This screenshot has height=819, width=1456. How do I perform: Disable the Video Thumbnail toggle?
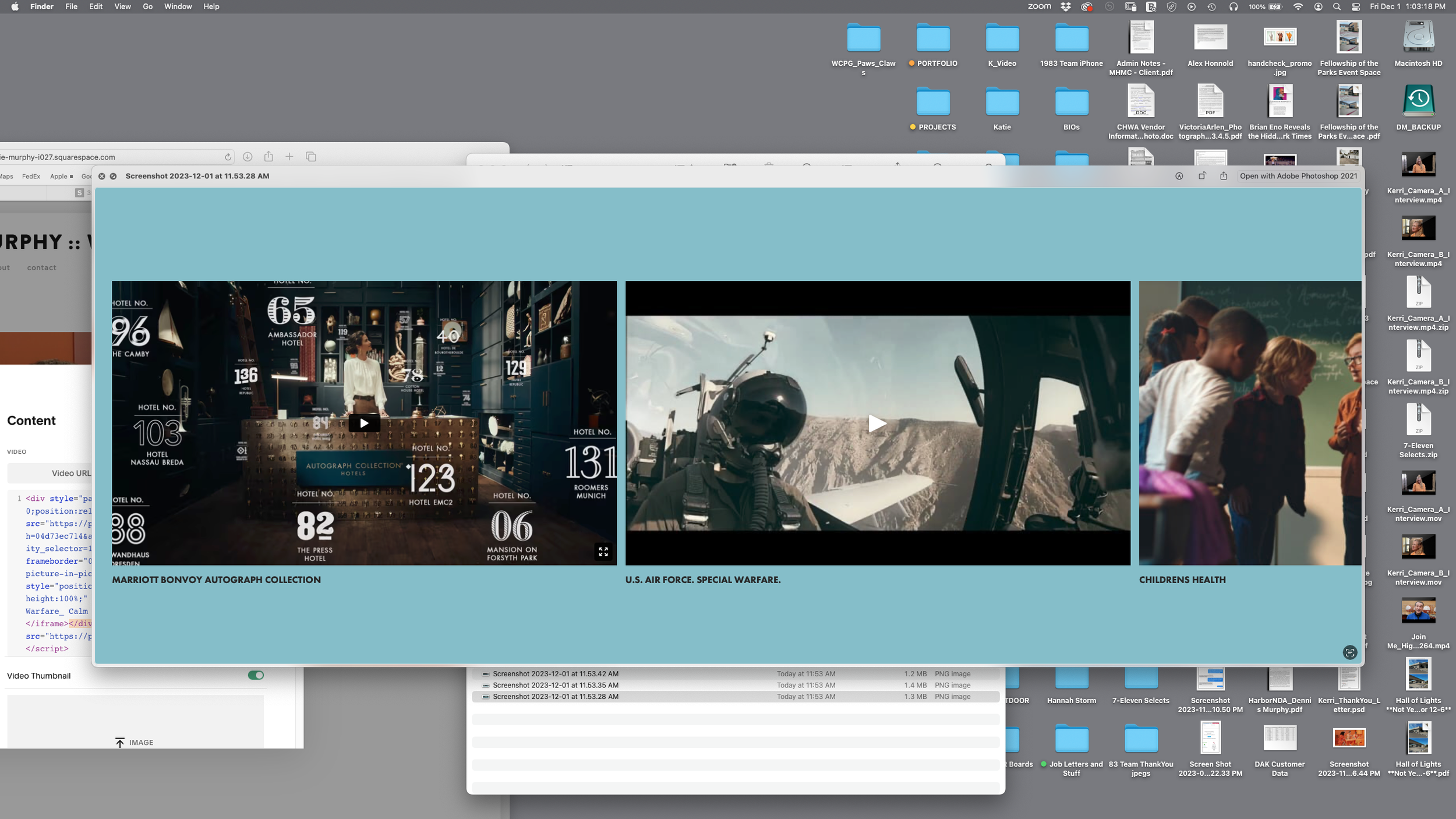coord(255,675)
